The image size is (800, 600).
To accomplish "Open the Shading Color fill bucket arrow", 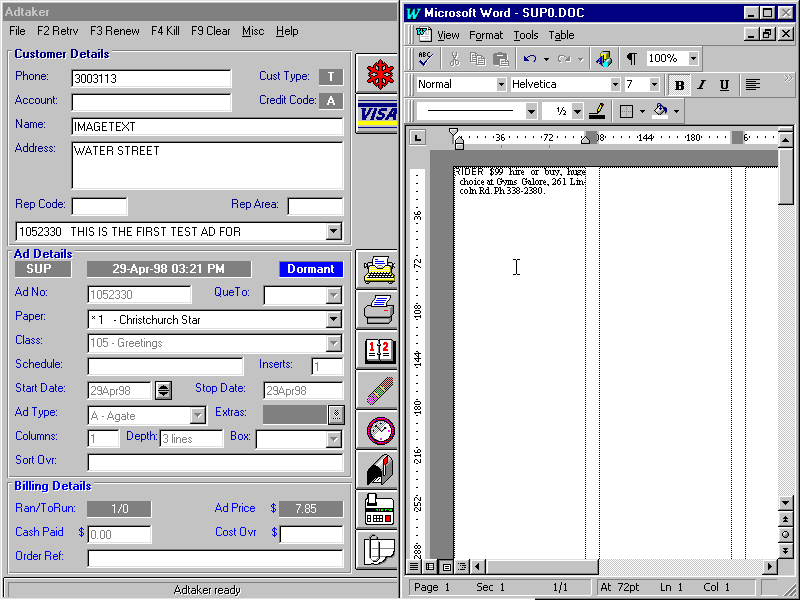I will [x=677, y=111].
